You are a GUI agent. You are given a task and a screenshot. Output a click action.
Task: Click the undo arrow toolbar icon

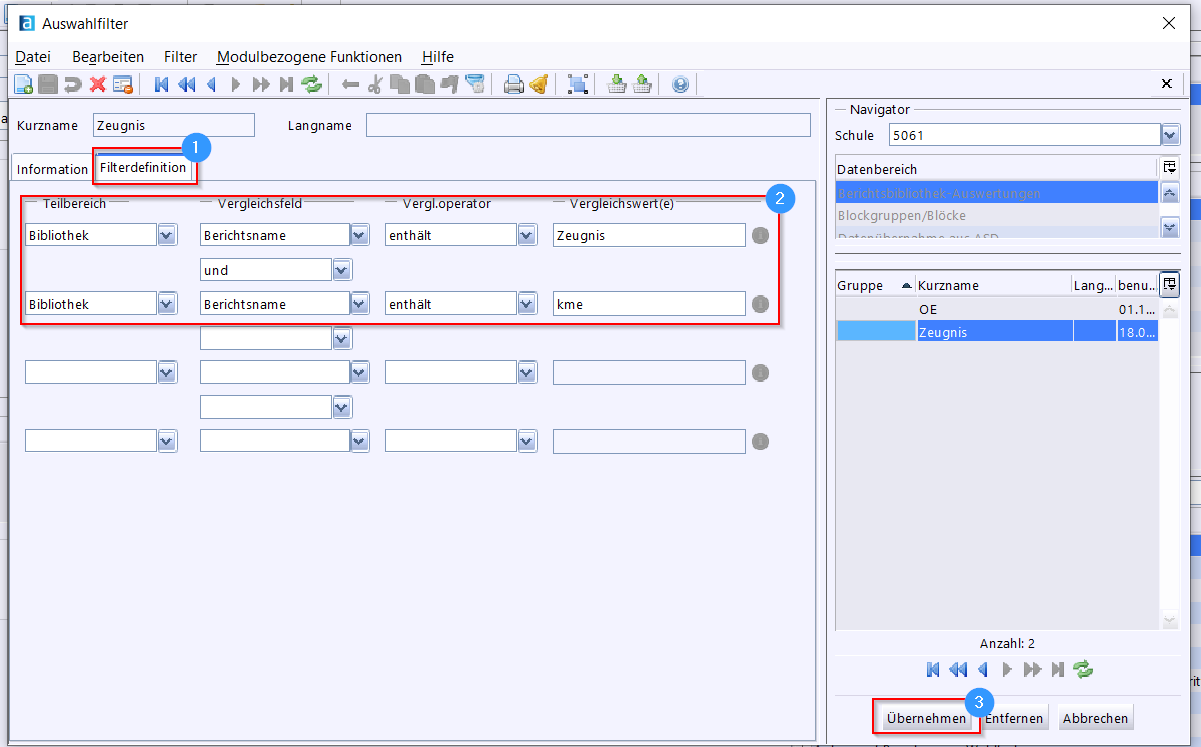72,85
